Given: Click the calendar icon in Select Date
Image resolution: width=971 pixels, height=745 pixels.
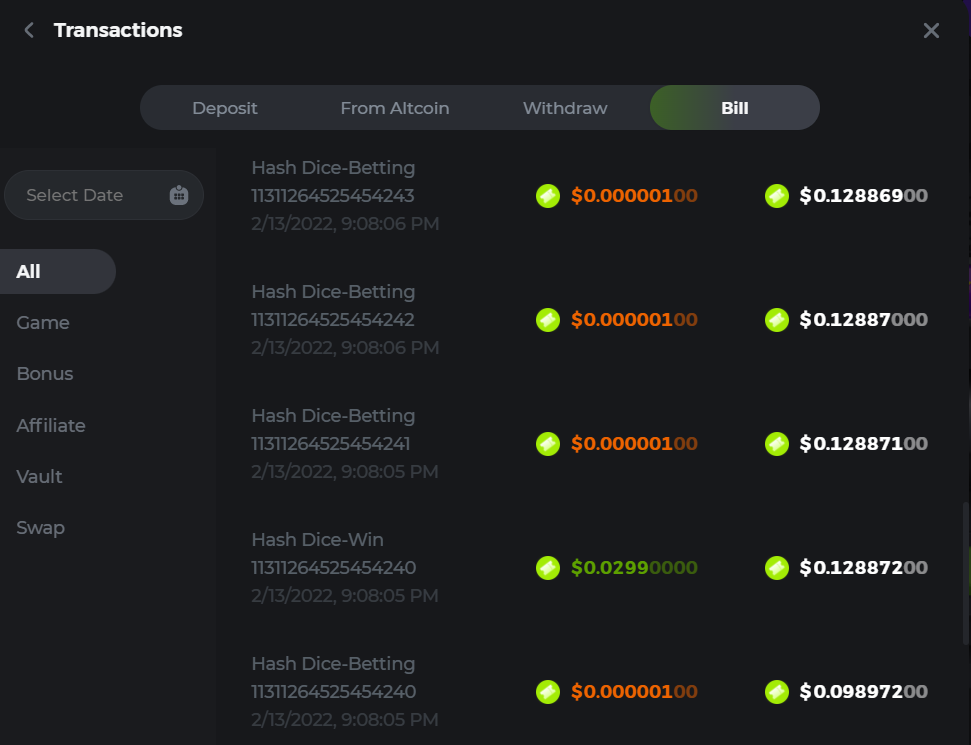Looking at the screenshot, I should (x=179, y=195).
